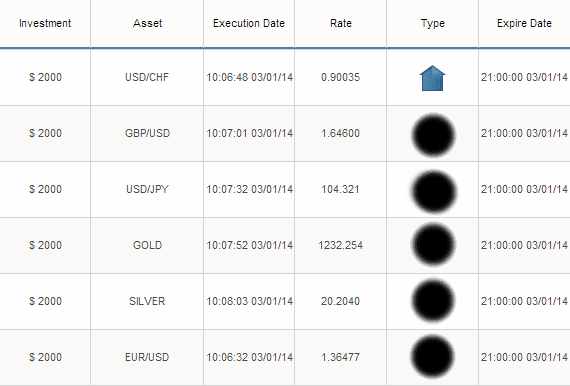Select the SILVER asset name
This screenshot has width=570, height=386.
pyautogui.click(x=147, y=301)
